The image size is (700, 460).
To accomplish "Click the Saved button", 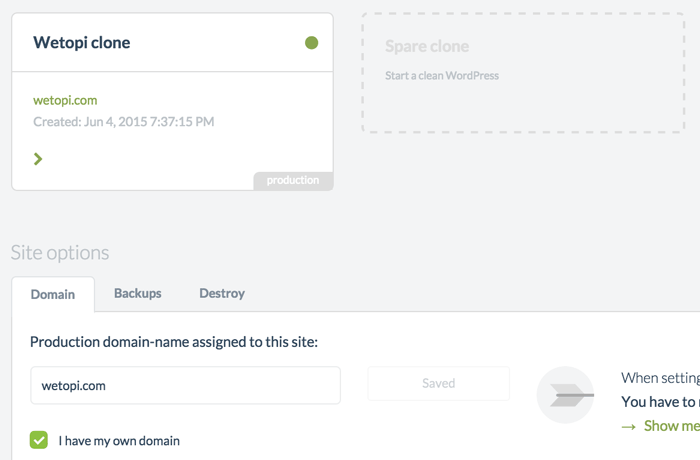I will point(438,384).
